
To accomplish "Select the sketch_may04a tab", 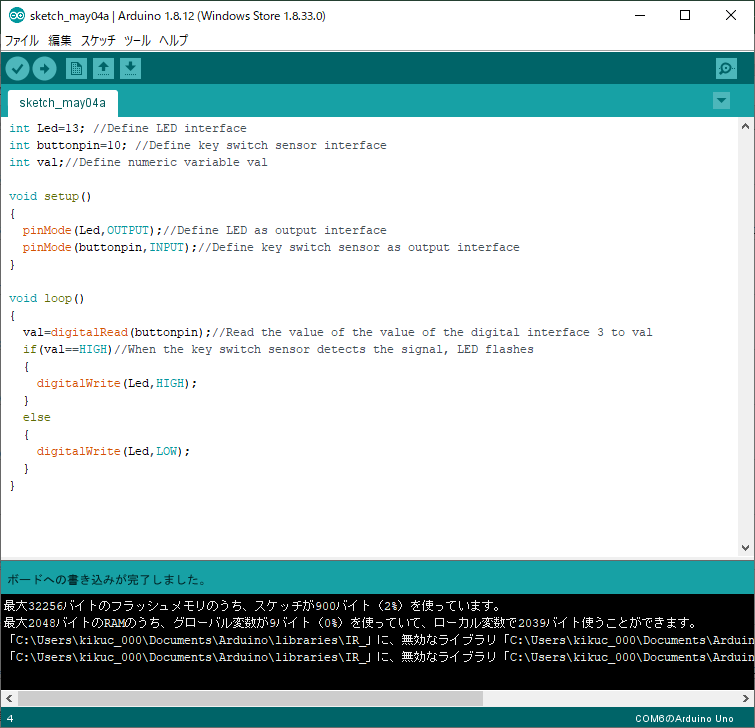I will pyautogui.click(x=61, y=103).
